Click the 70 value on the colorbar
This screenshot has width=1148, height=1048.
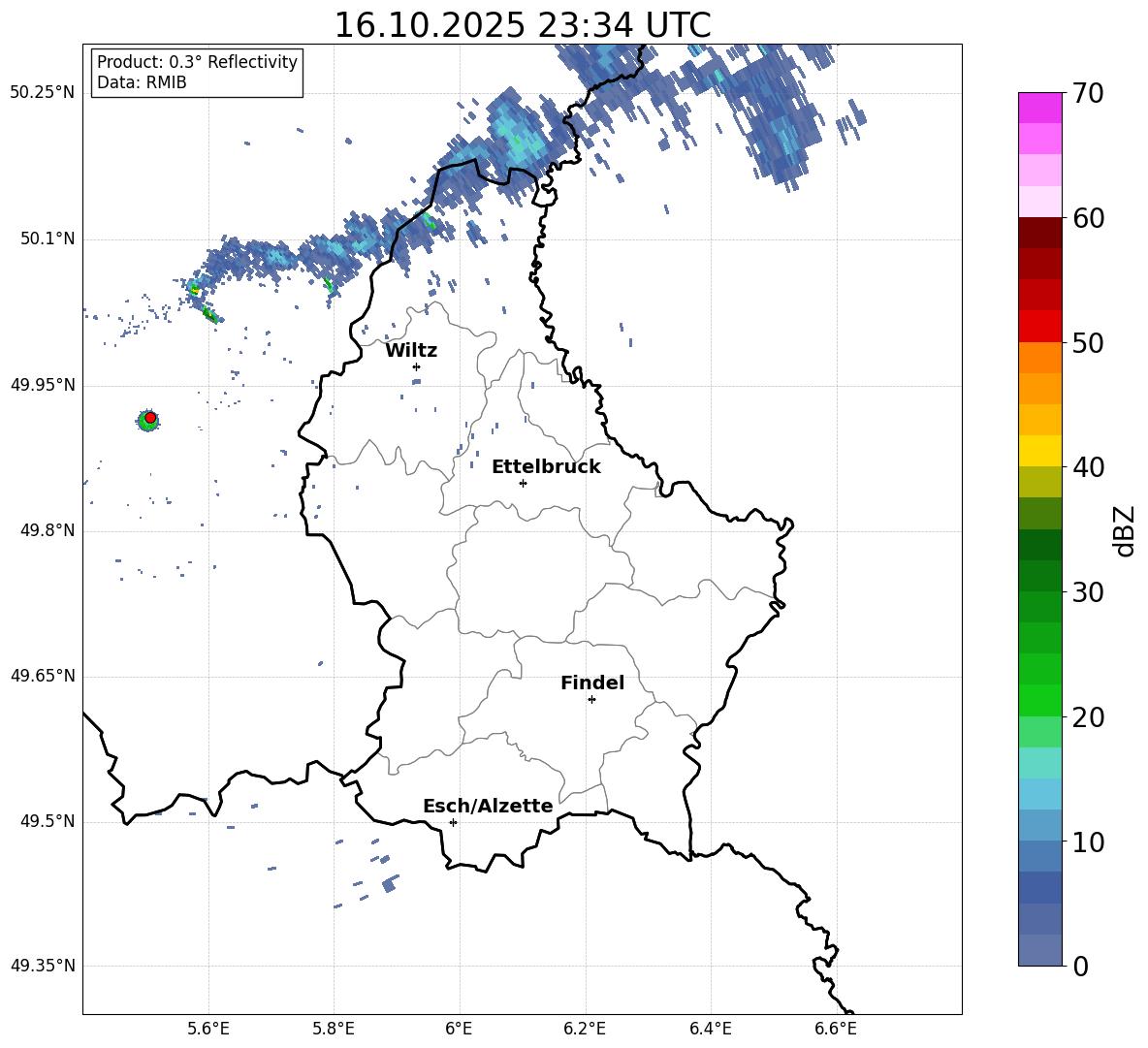click(x=1088, y=94)
